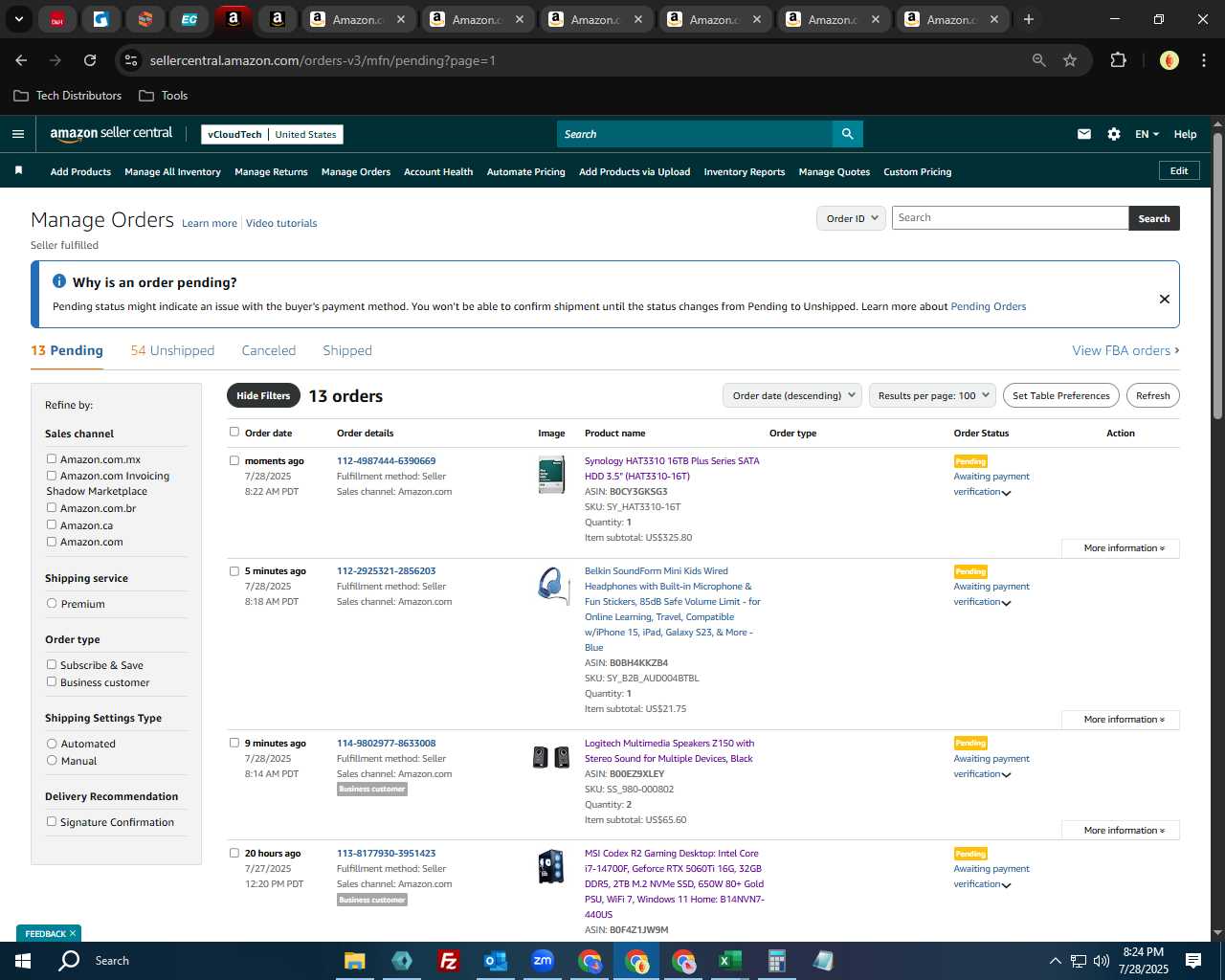The image size is (1225, 980).
Task: Open the View FBA orders link
Action: pyautogui.click(x=1125, y=350)
